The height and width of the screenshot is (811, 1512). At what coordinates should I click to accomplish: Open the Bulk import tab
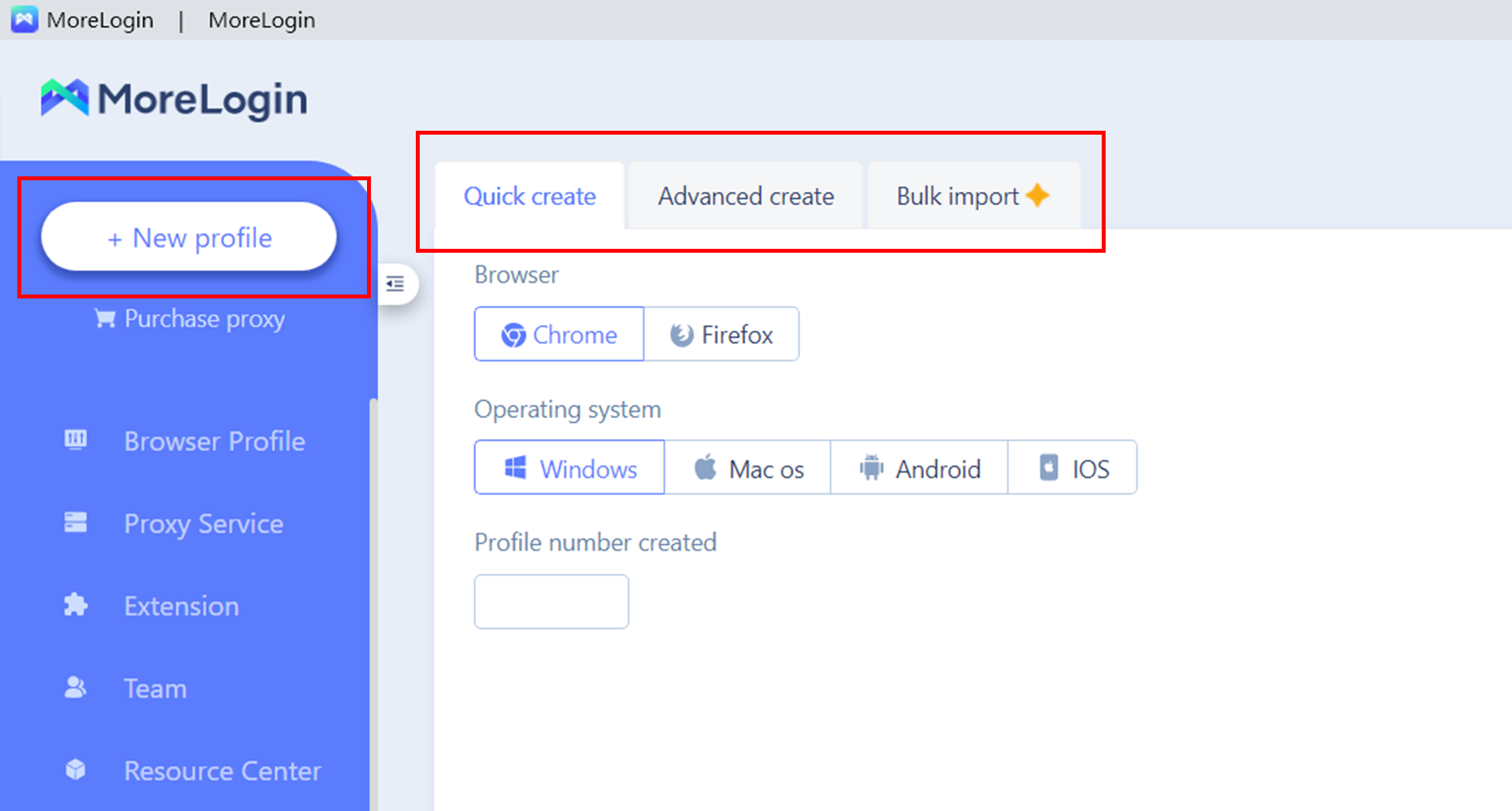[x=956, y=196]
